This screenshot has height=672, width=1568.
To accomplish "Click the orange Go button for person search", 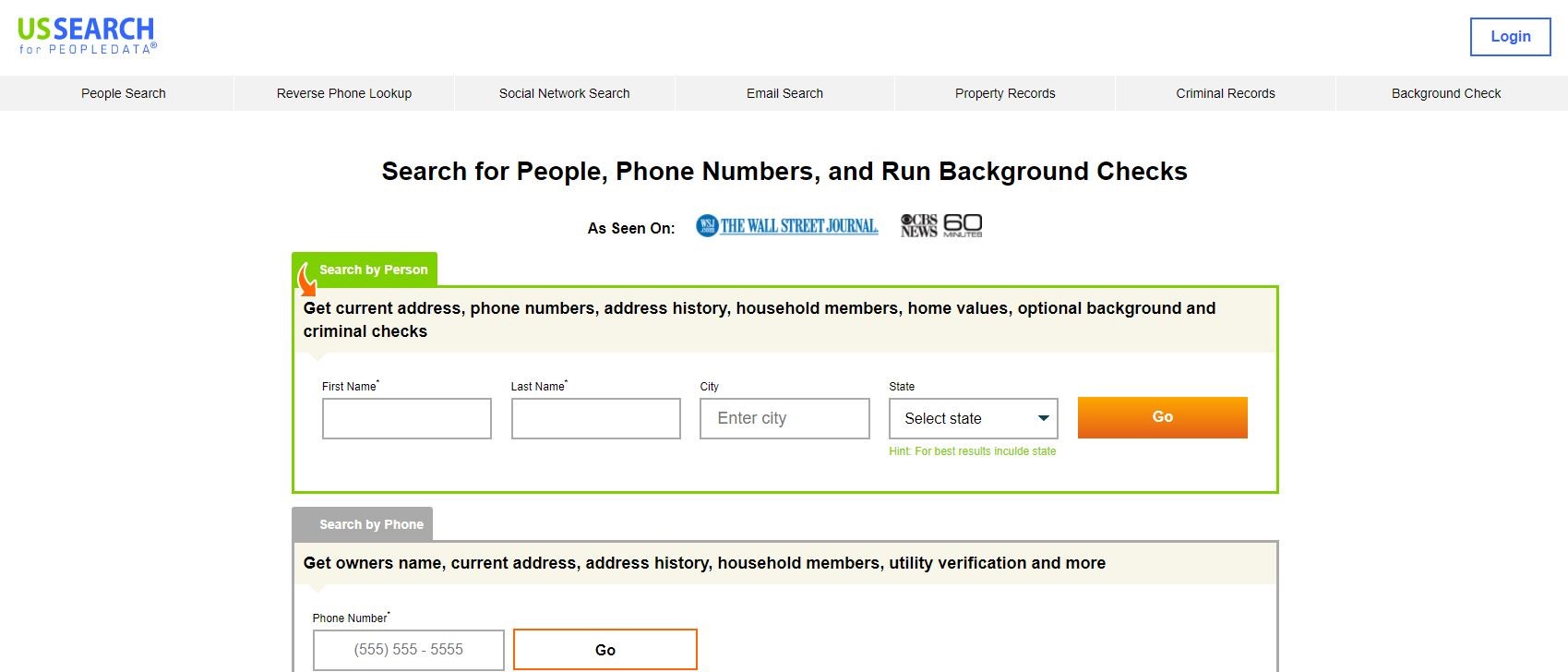I will pos(1163,417).
